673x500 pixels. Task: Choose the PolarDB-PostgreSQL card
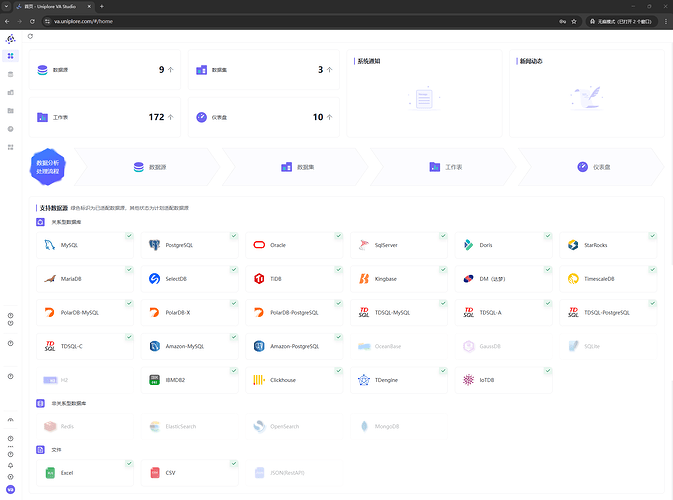294,312
